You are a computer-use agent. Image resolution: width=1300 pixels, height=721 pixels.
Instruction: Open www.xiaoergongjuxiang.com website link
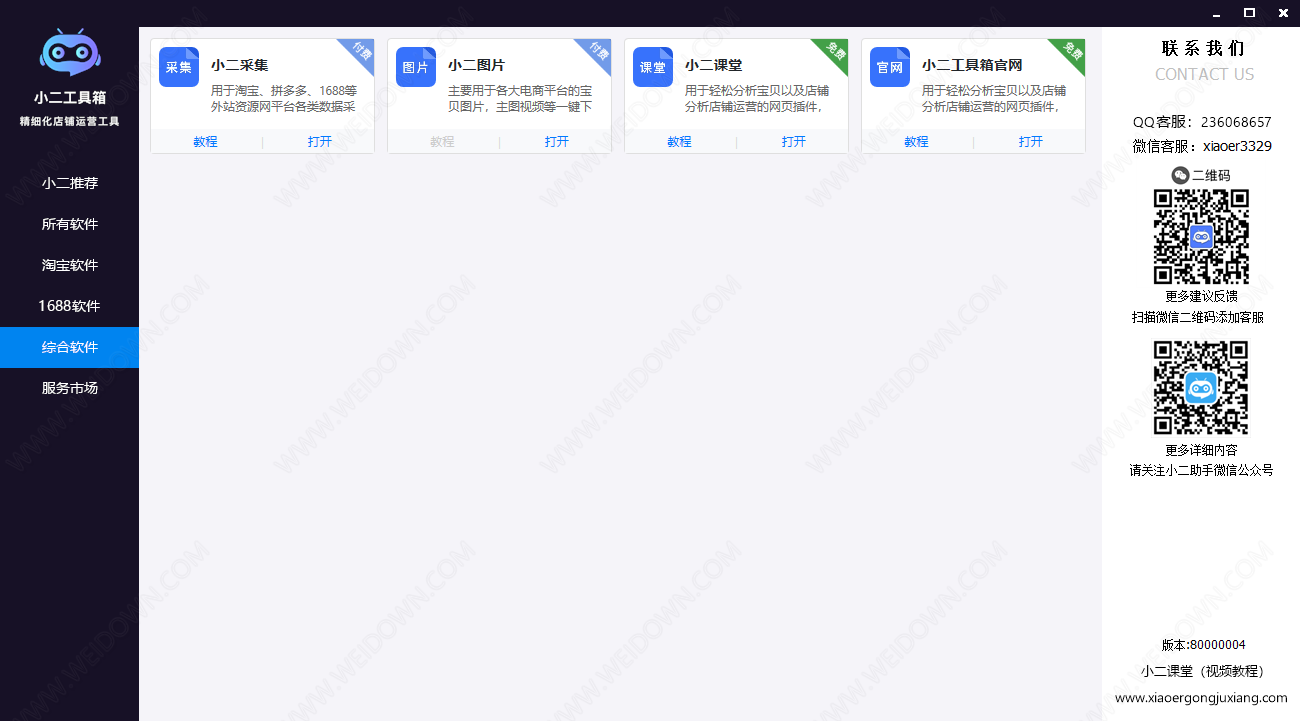1201,698
